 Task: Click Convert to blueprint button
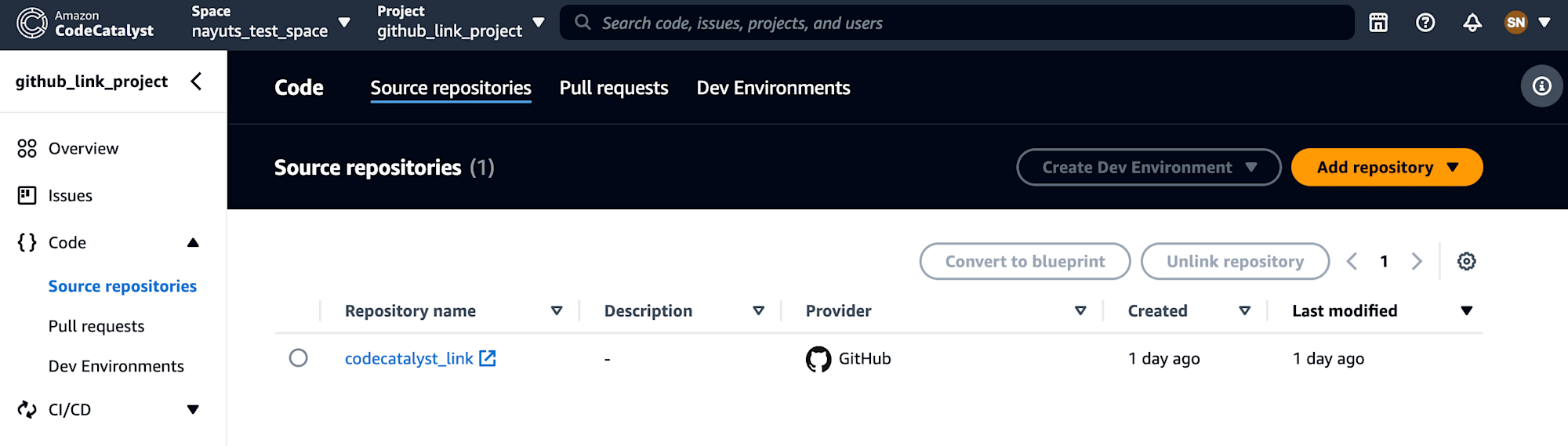[1025, 261]
